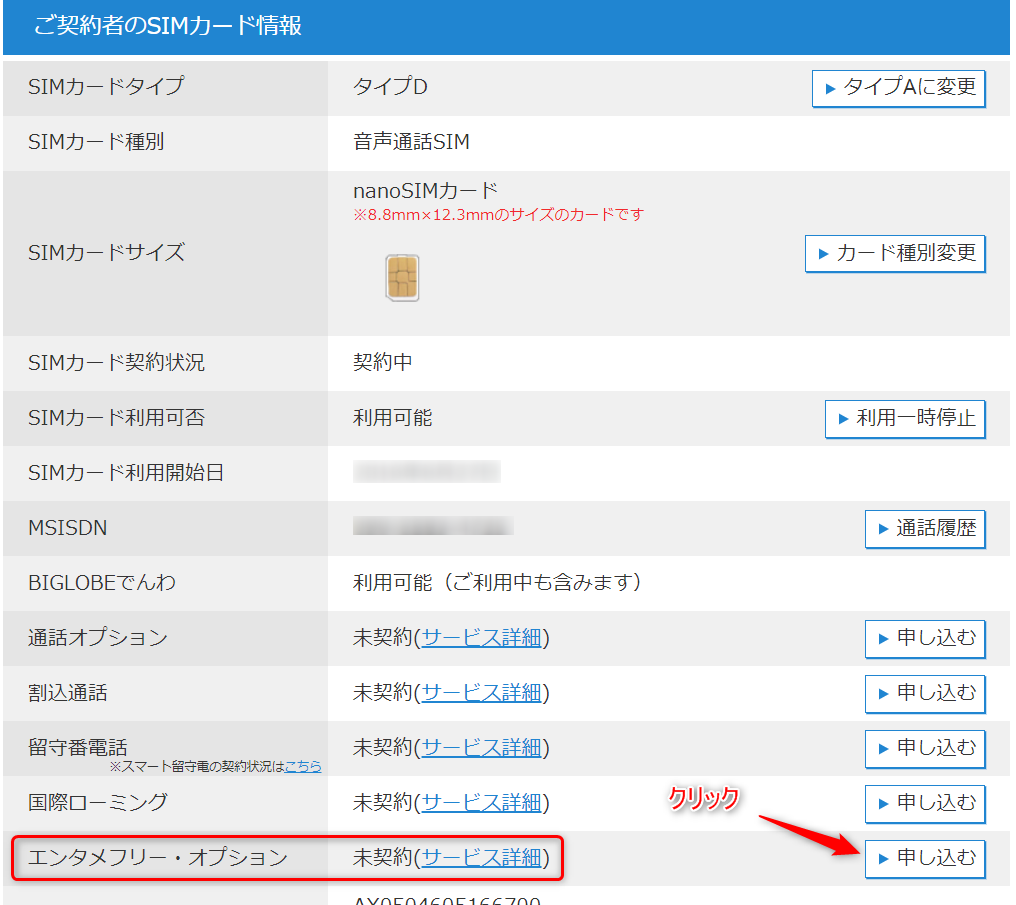Apply for 割込通話 via 申し込む
This screenshot has width=1016, height=905.
(924, 693)
